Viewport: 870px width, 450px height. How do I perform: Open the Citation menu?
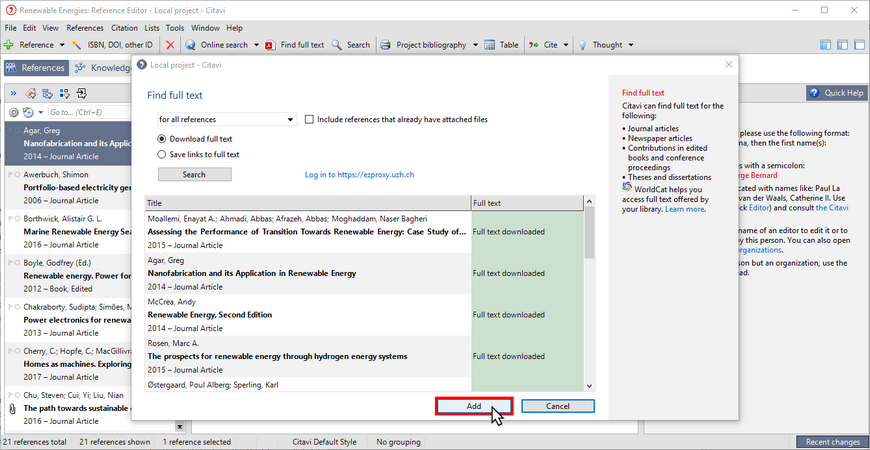(124, 28)
